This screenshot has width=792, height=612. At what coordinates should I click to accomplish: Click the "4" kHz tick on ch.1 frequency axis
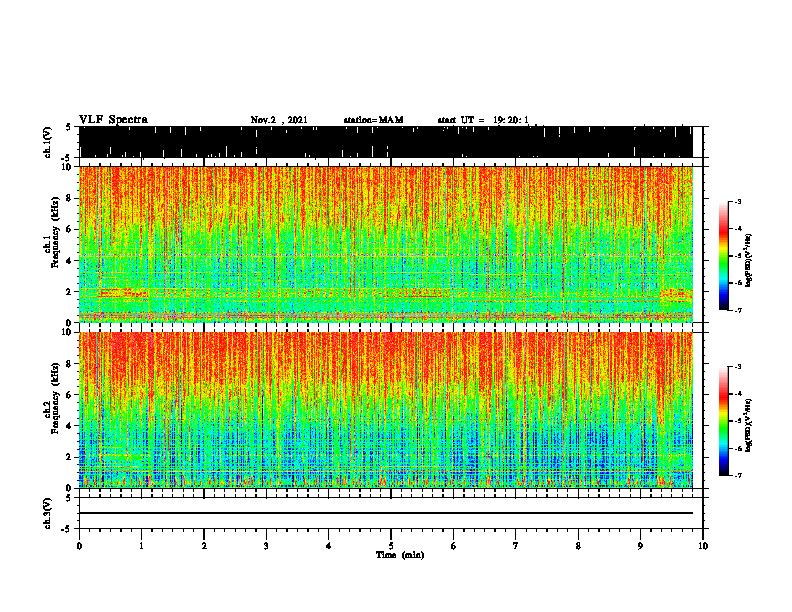point(69,261)
